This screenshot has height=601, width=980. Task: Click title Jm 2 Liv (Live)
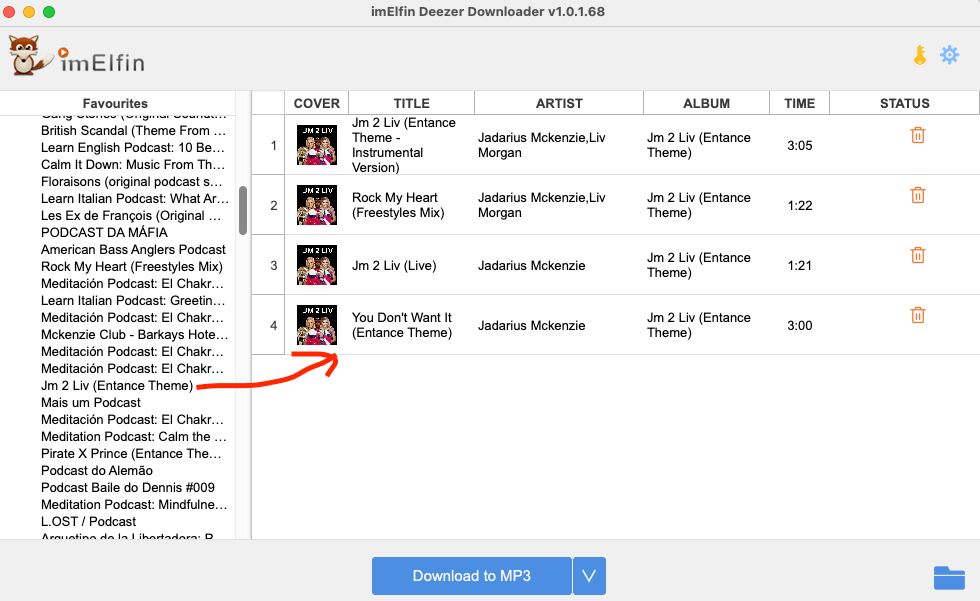point(394,266)
